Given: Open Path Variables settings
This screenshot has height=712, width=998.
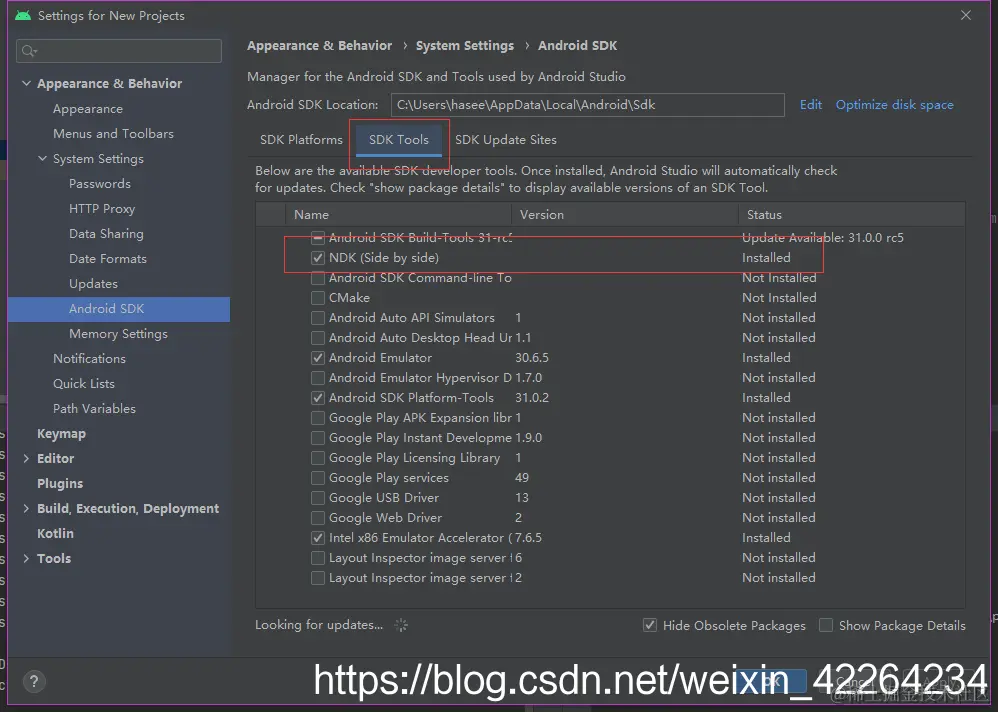Looking at the screenshot, I should point(94,408).
